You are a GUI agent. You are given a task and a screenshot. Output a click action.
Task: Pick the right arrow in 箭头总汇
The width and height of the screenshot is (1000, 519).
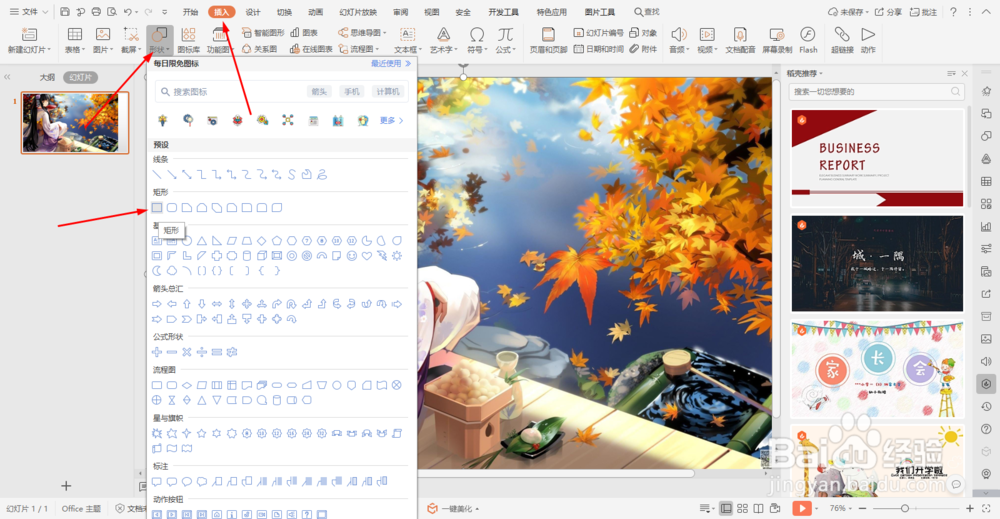(157, 304)
